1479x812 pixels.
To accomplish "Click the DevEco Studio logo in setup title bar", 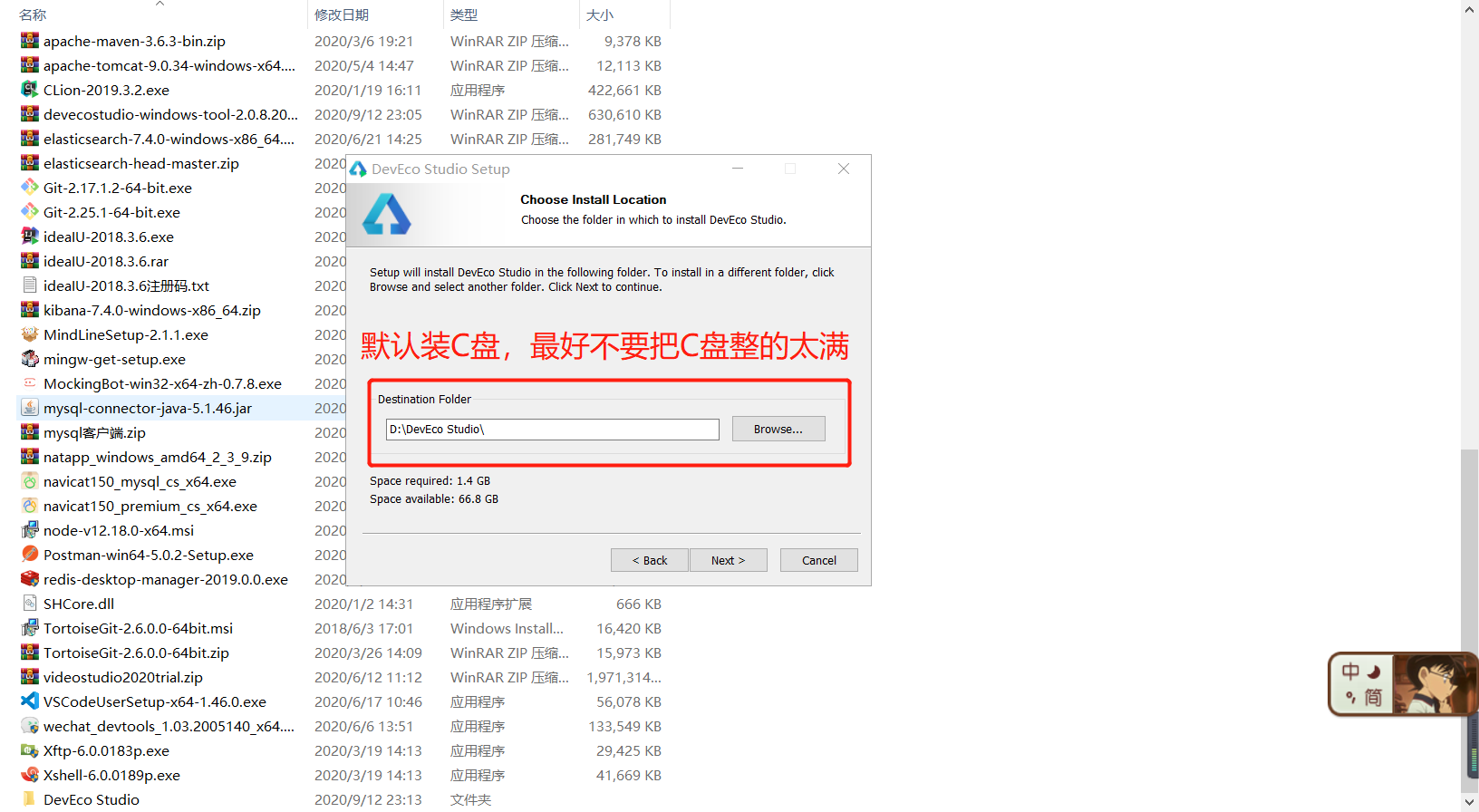I will [358, 169].
